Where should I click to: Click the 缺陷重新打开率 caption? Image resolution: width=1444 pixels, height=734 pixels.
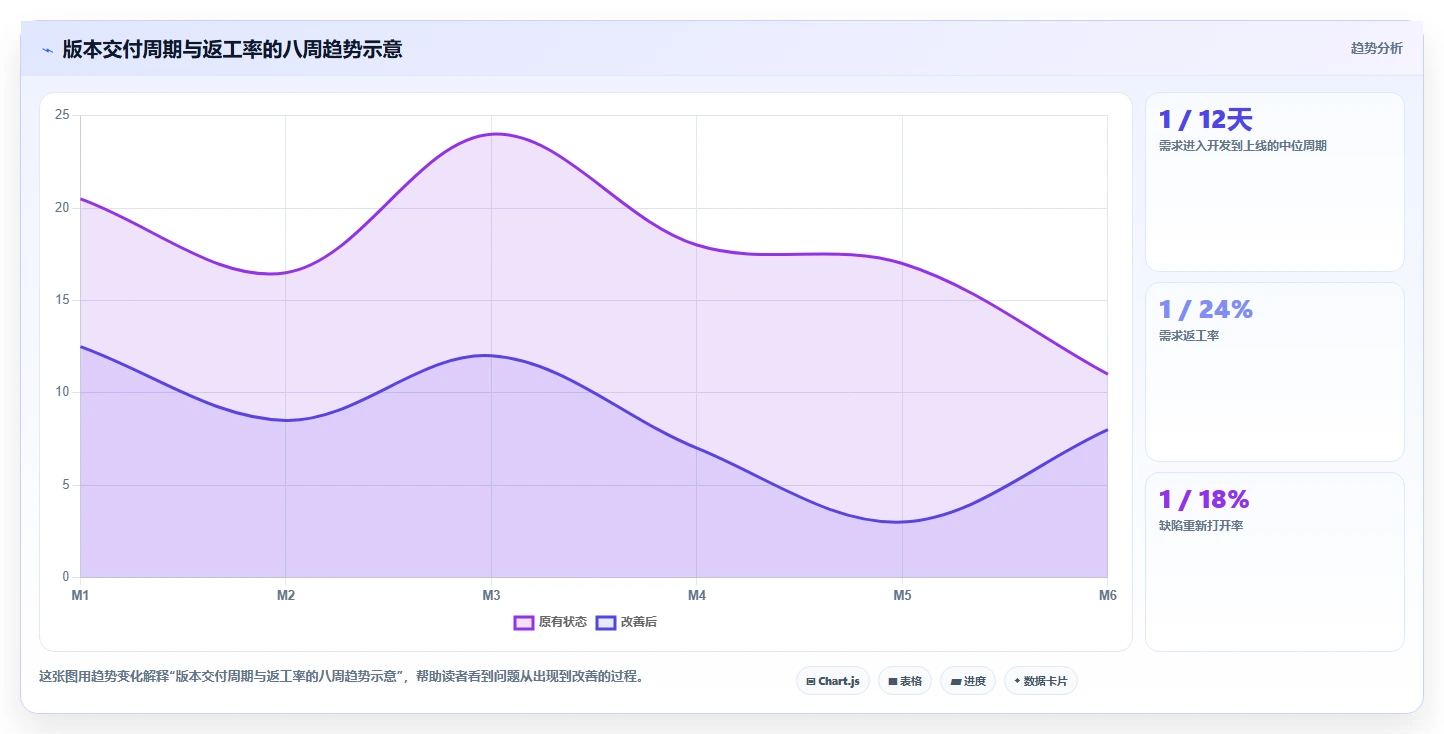click(1201, 526)
